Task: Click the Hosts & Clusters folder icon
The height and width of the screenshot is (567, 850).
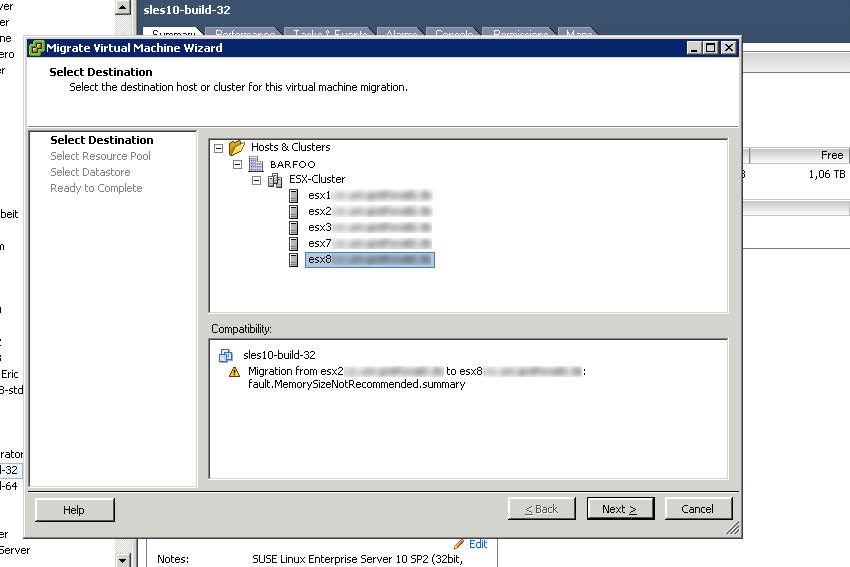Action: pyautogui.click(x=237, y=148)
